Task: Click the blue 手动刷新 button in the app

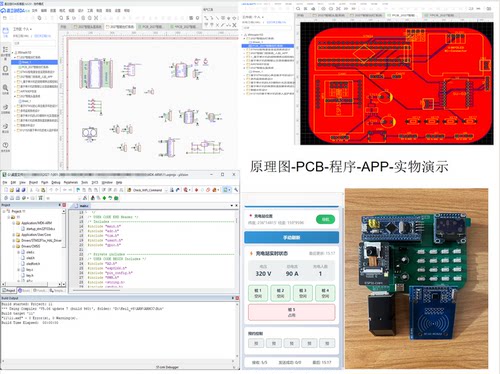Action: tap(292, 237)
